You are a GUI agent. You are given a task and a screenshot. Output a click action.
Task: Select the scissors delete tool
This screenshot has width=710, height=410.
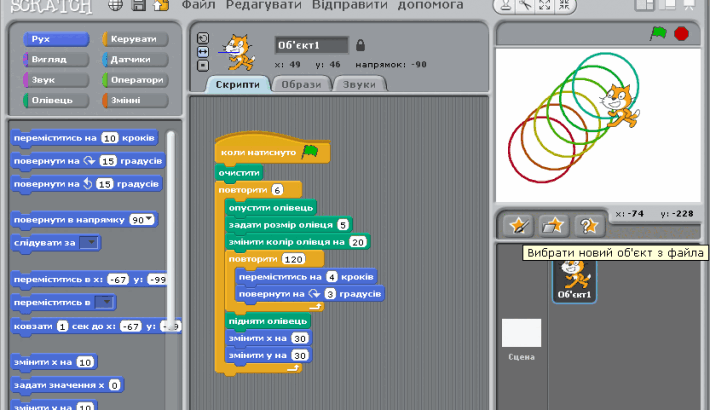point(525,5)
